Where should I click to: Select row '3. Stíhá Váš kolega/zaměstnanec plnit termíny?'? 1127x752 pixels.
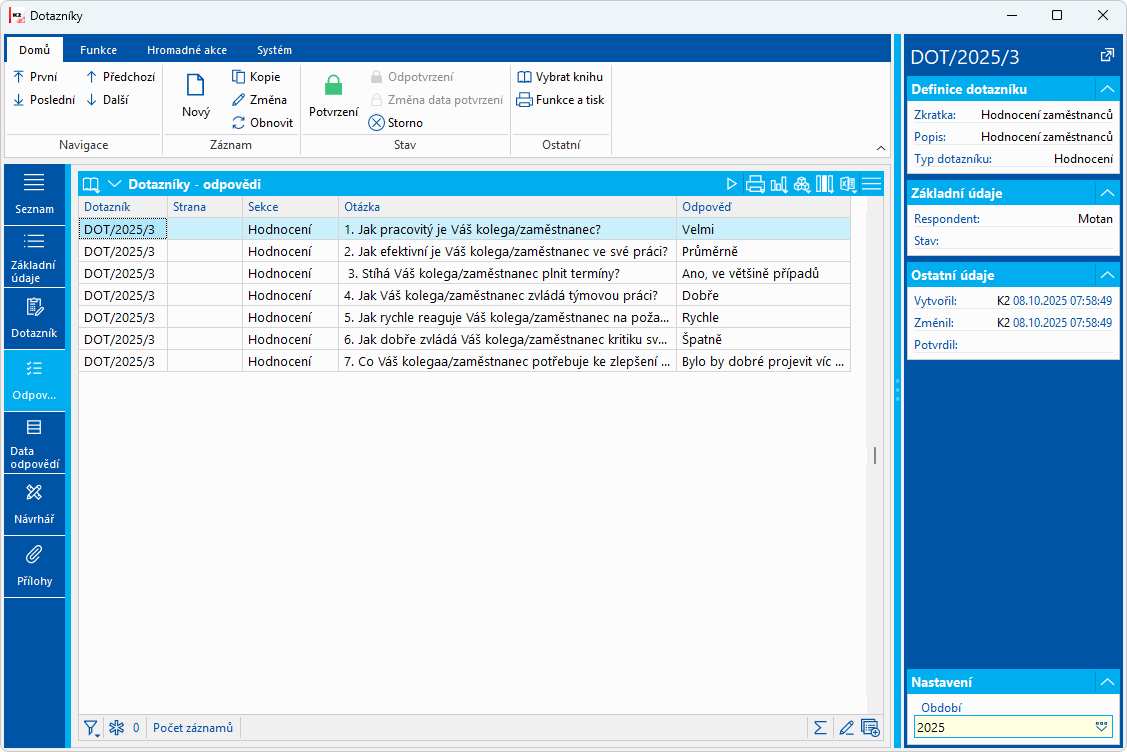pos(464,274)
